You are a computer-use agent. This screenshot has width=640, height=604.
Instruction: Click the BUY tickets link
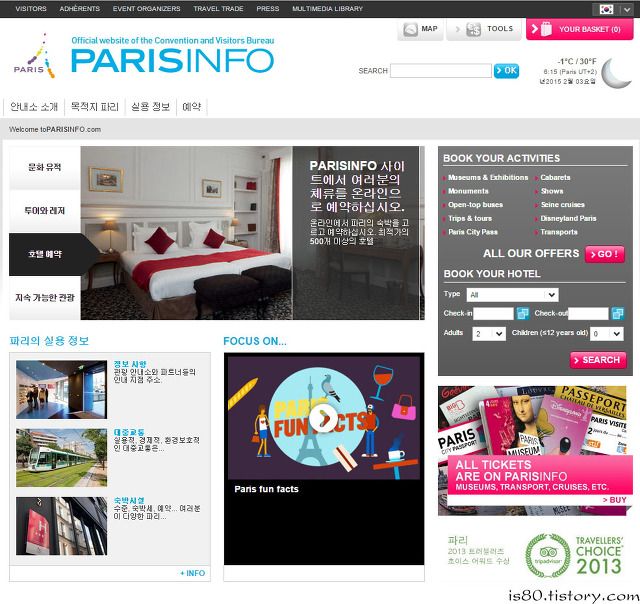coord(614,500)
